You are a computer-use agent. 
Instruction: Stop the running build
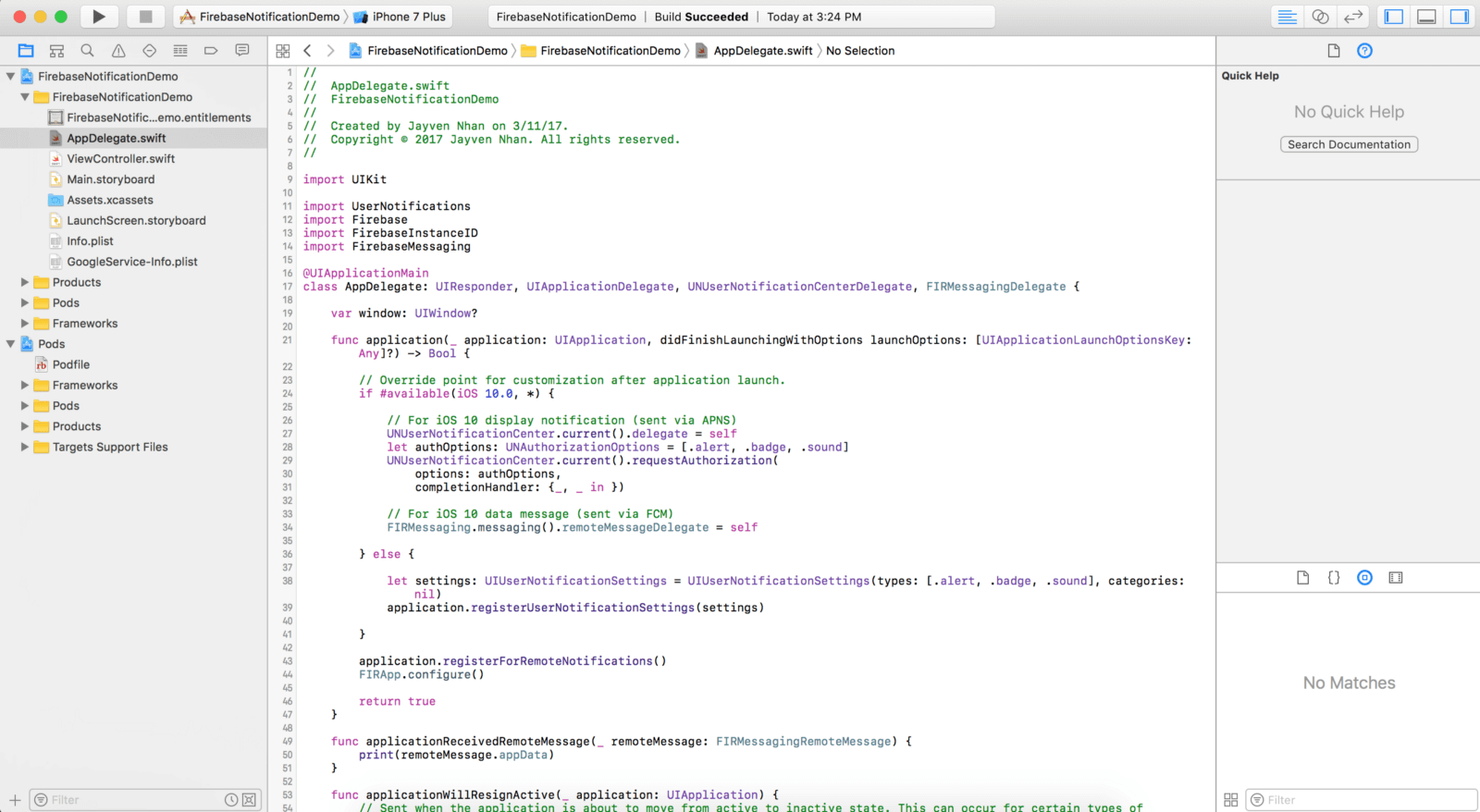point(145,17)
